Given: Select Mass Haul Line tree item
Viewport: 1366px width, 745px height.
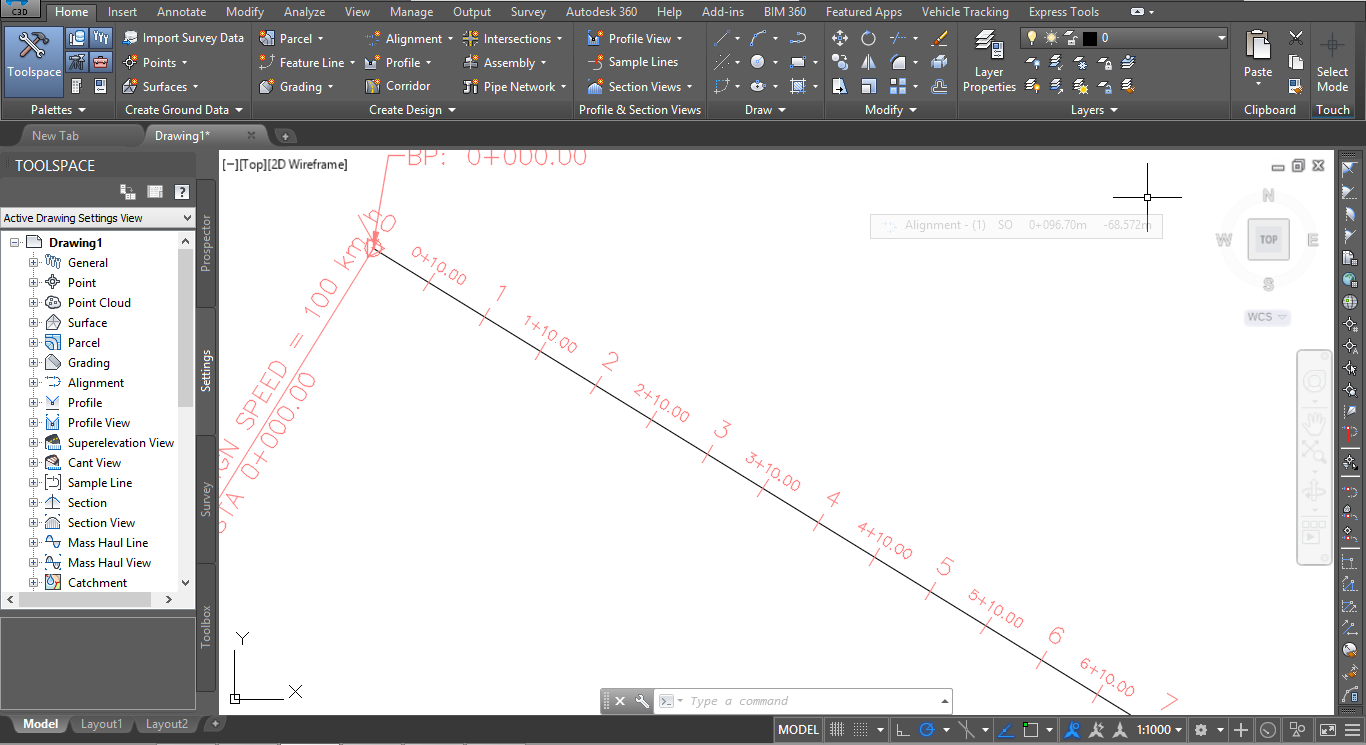Looking at the screenshot, I should [108, 543].
